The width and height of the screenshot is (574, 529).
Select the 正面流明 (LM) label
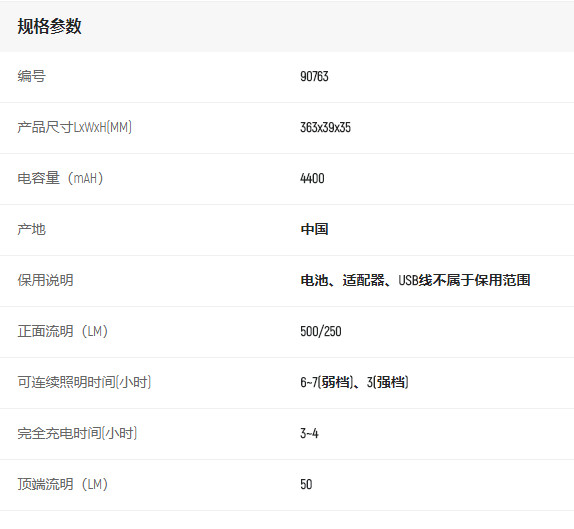[x=63, y=331]
